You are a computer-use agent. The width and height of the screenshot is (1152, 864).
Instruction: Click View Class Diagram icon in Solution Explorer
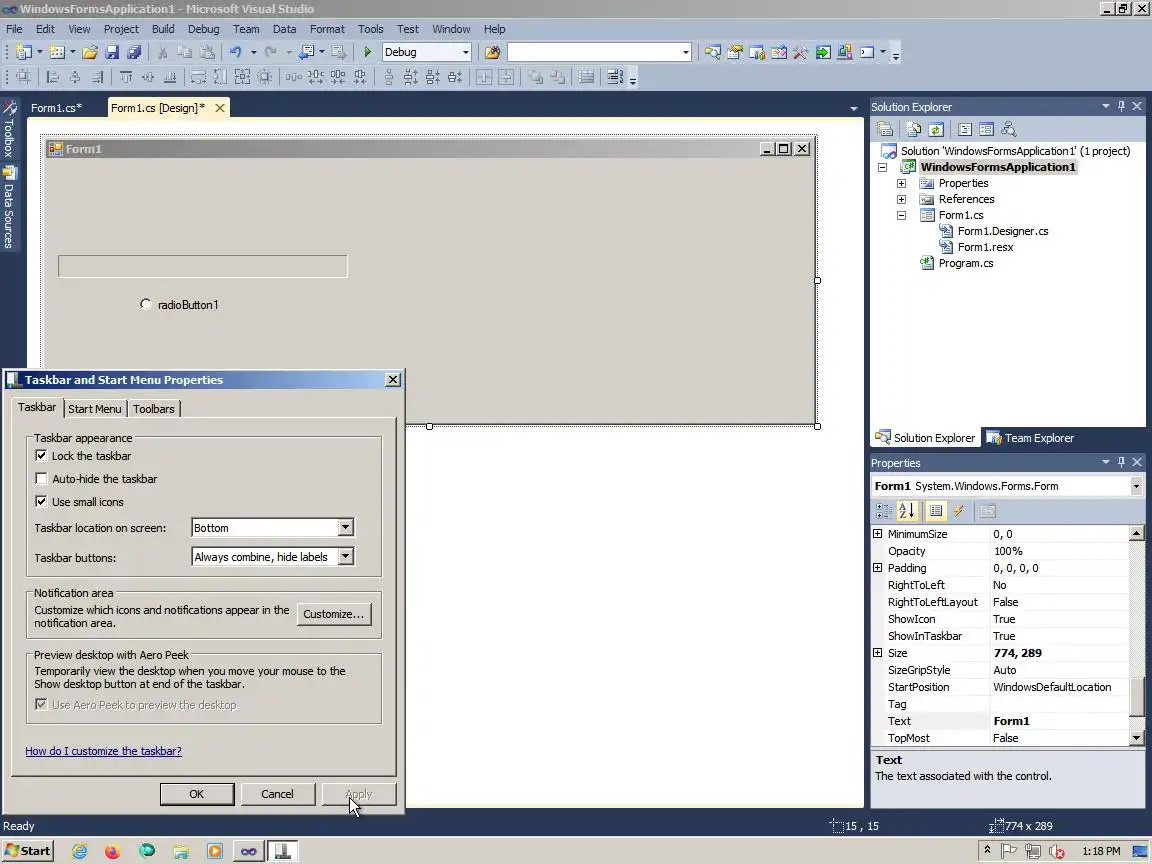1009,129
